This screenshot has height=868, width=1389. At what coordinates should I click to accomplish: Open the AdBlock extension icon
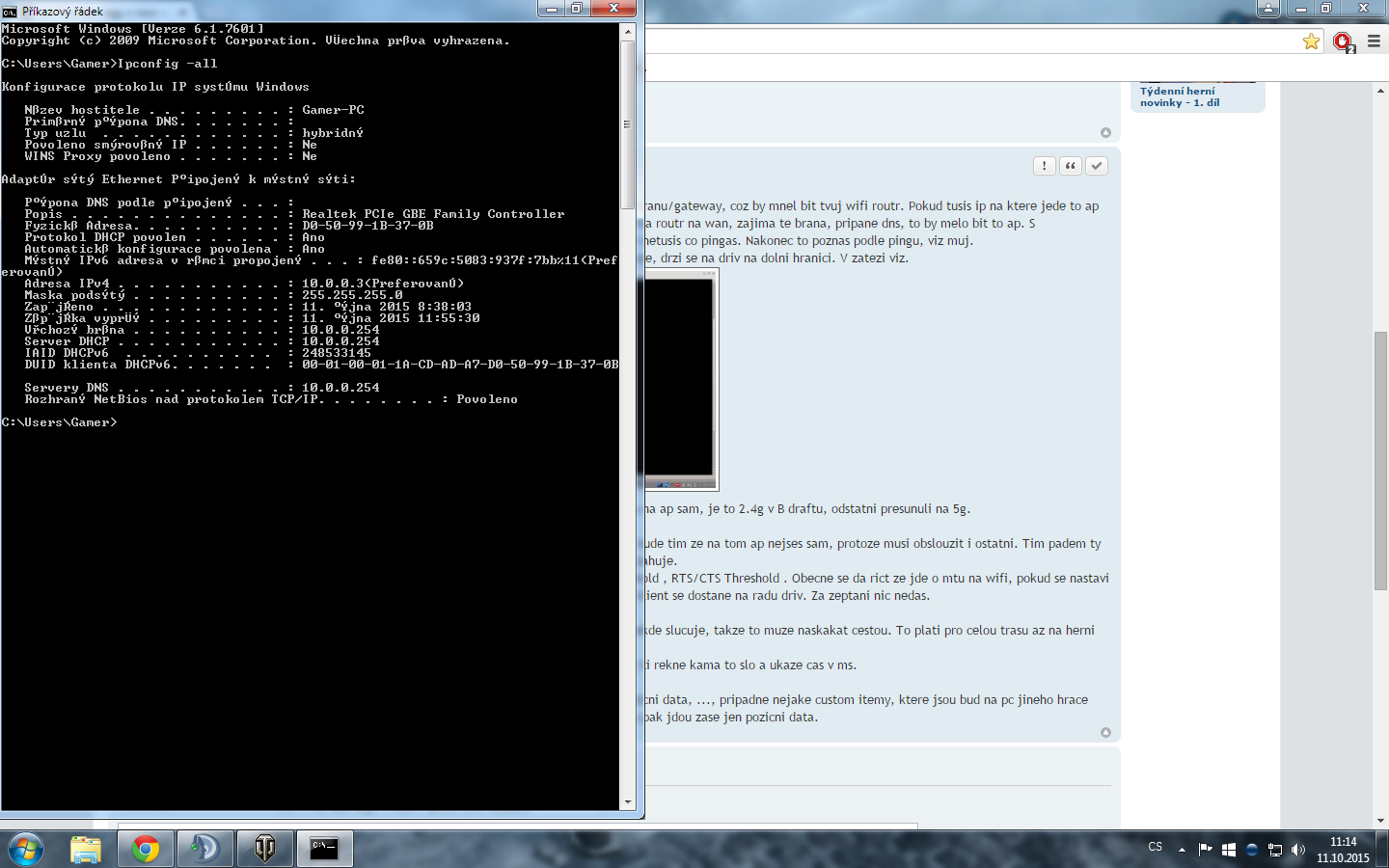click(1343, 41)
